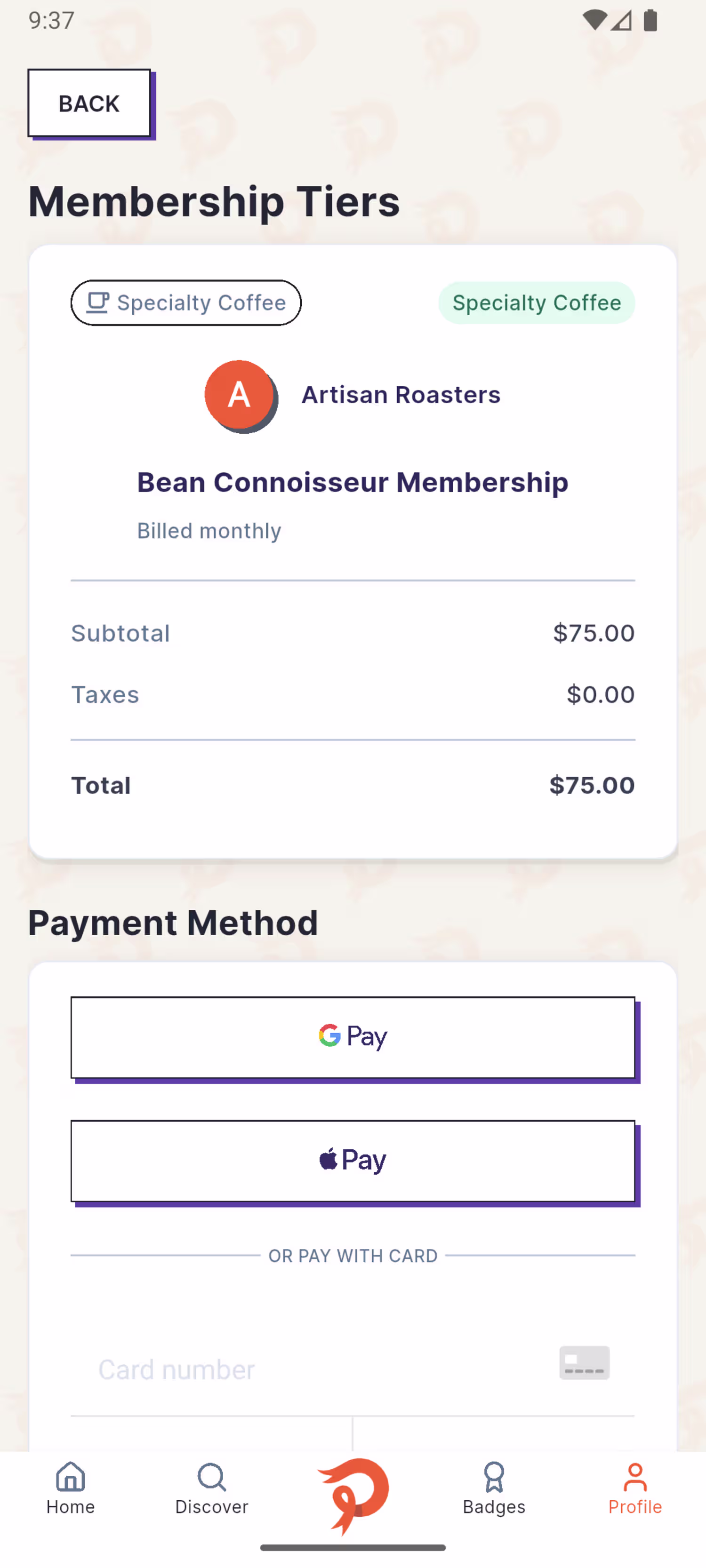Screen dimensions: 706x1568
Task: Tap the cellular signal icon
Action: click(621, 21)
